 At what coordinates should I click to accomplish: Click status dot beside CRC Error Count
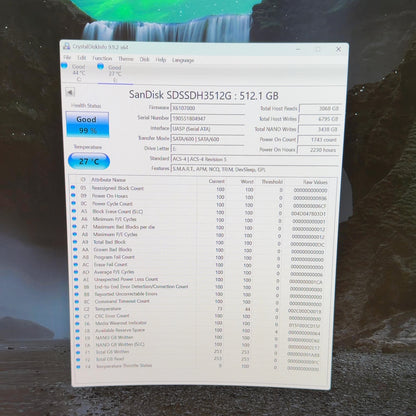(x=77, y=316)
